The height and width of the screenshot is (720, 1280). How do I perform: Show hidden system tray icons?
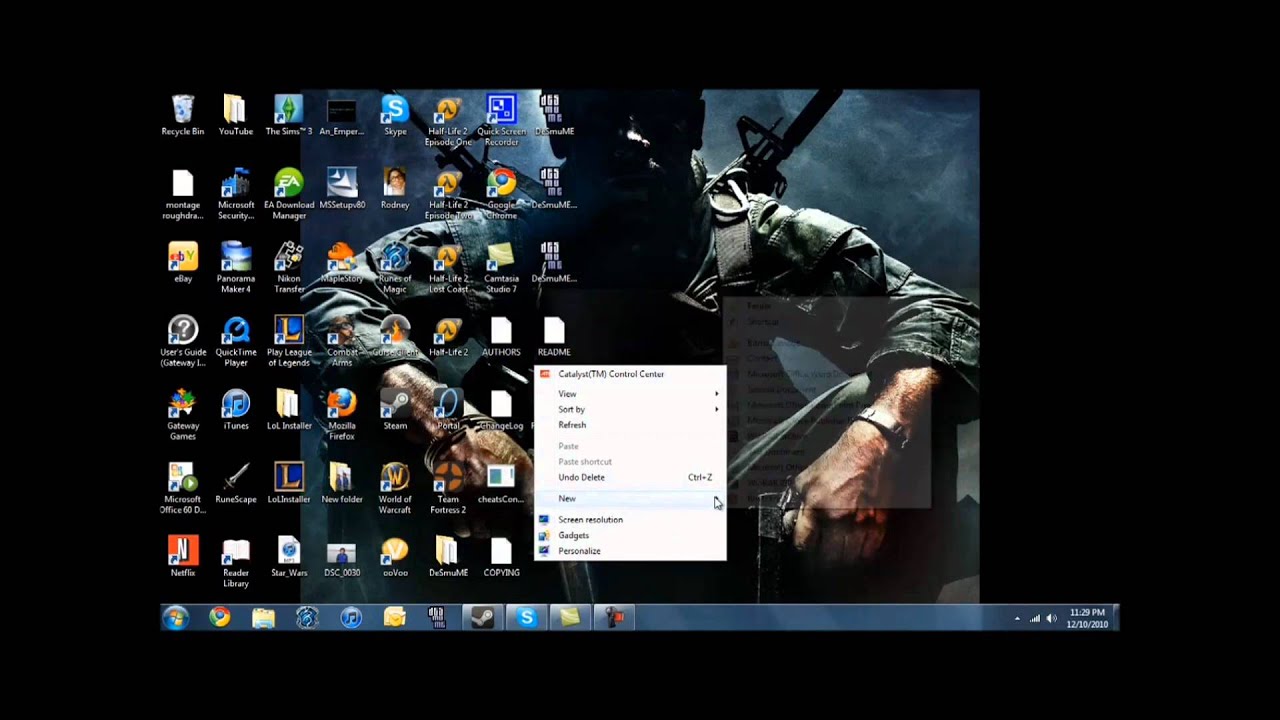(1017, 619)
